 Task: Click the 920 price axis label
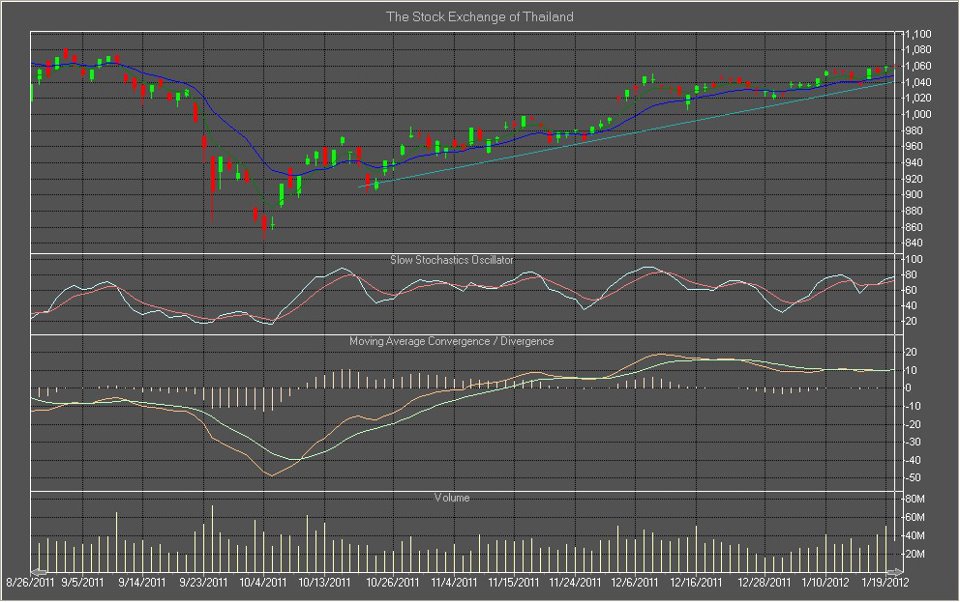915,179
